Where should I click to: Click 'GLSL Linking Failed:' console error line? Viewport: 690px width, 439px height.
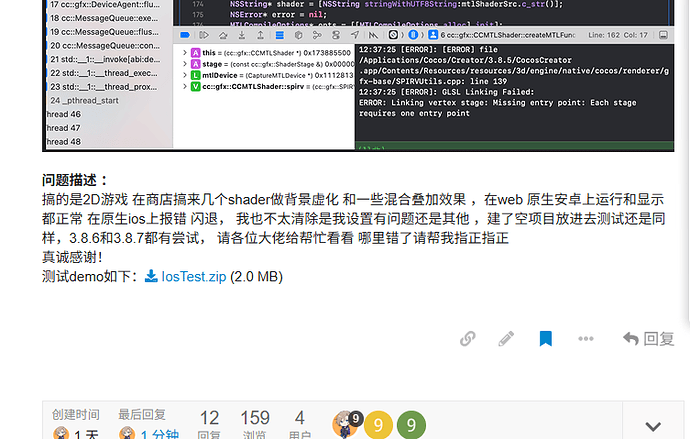[x=446, y=92]
